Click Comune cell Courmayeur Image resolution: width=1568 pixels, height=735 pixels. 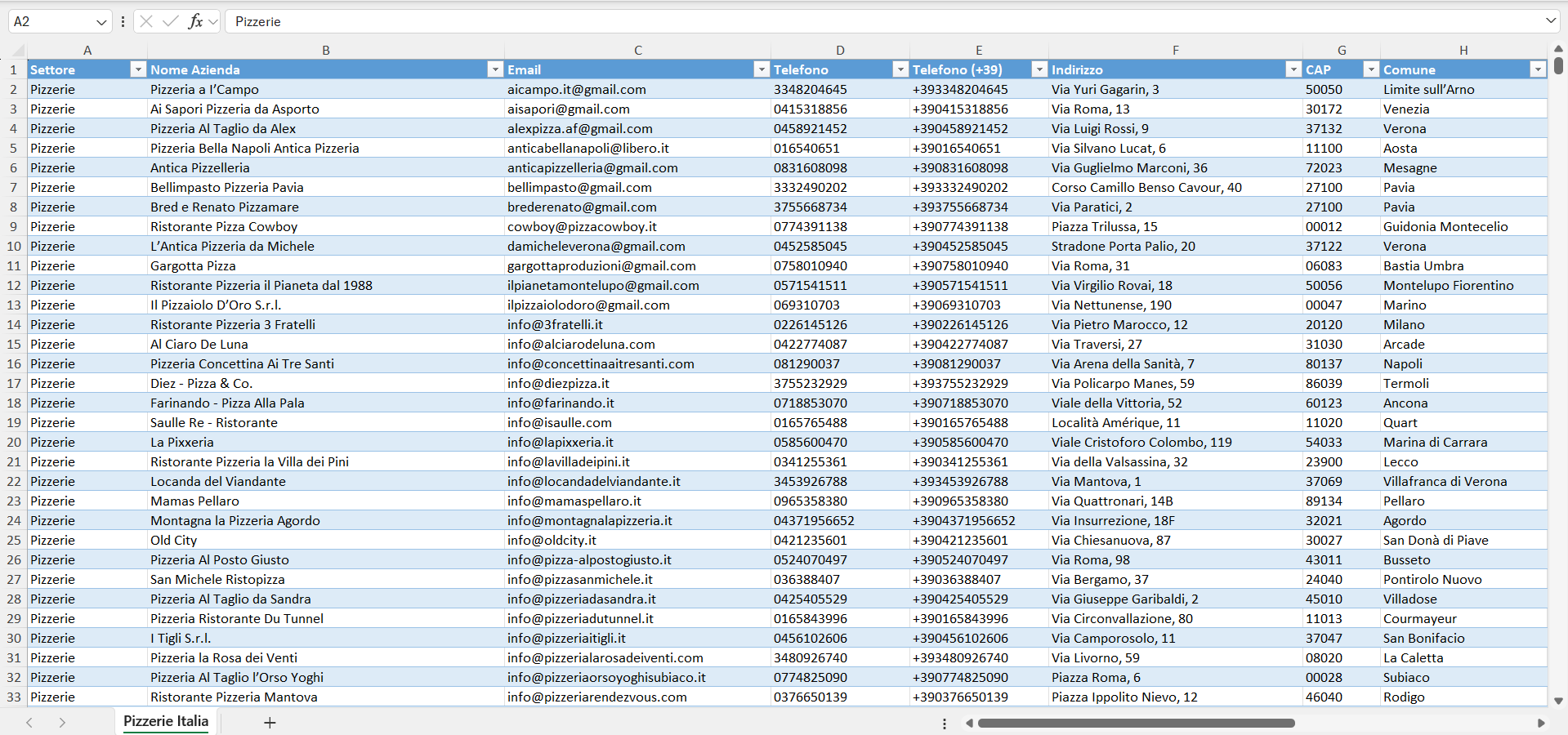(x=1463, y=618)
